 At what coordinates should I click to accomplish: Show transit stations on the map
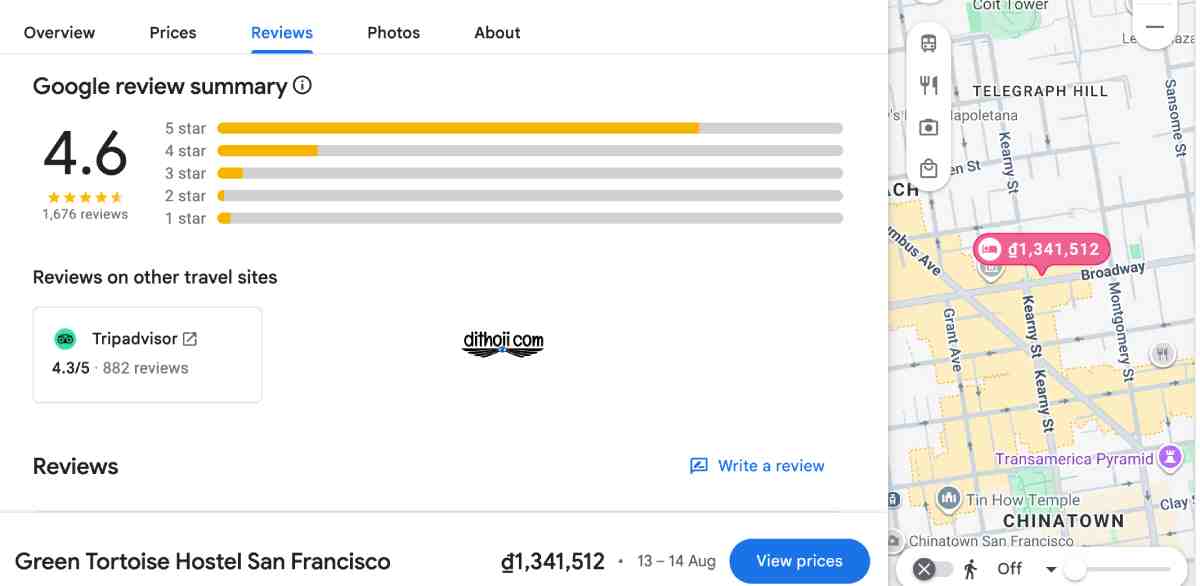[929, 44]
